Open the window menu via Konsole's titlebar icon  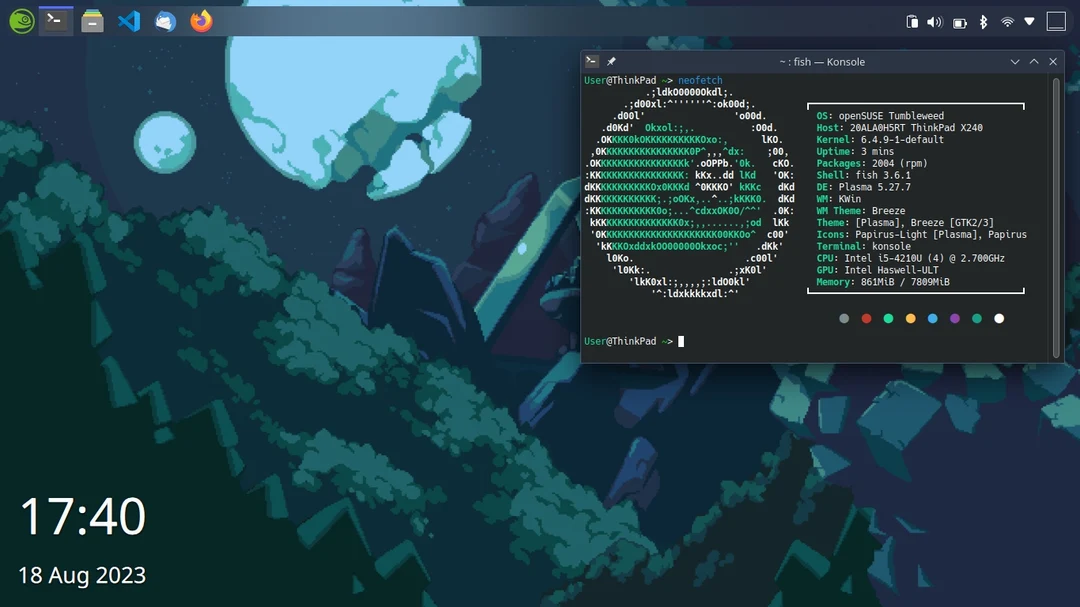[591, 61]
